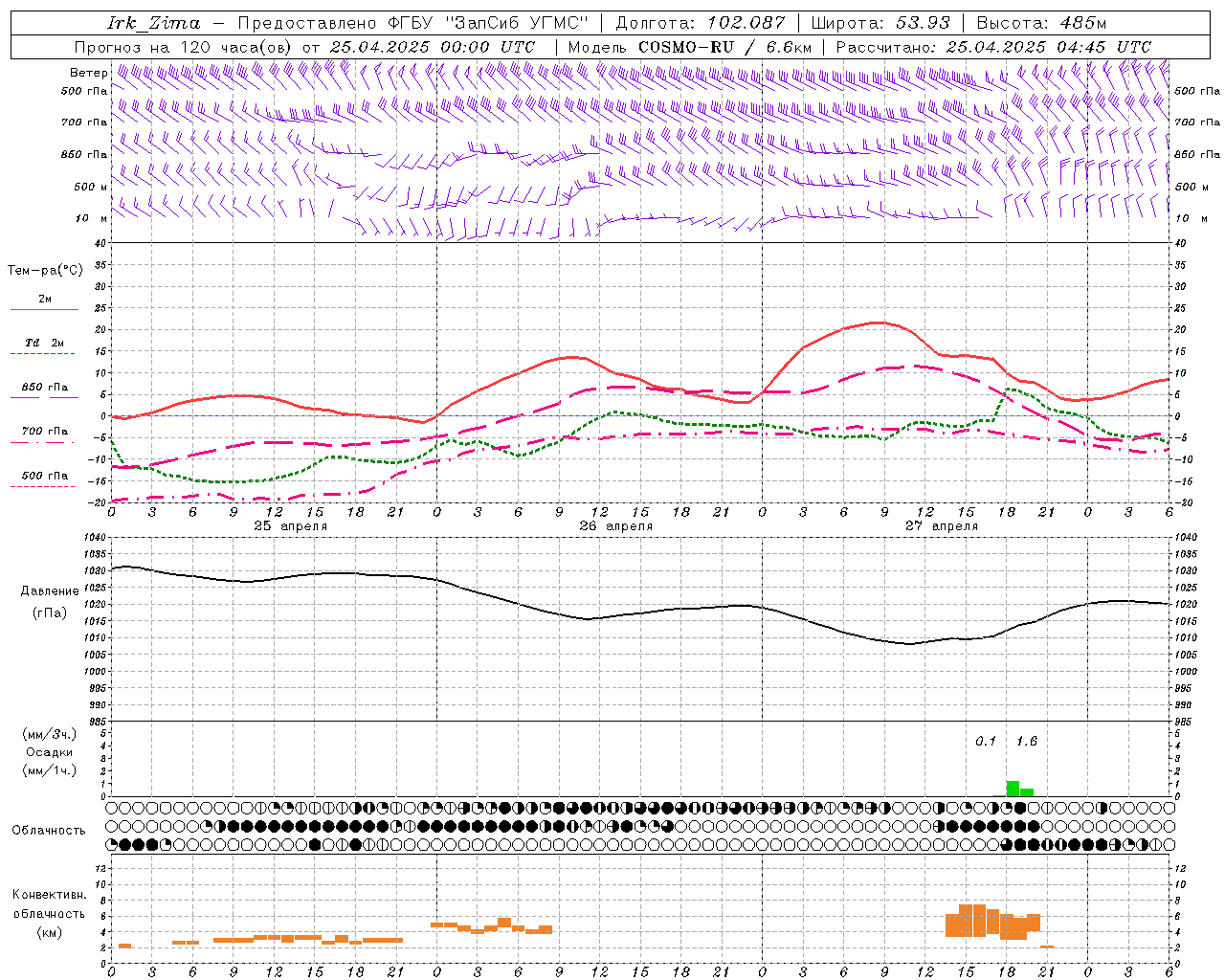Click the 1.6 precipitation amount

tap(1027, 742)
